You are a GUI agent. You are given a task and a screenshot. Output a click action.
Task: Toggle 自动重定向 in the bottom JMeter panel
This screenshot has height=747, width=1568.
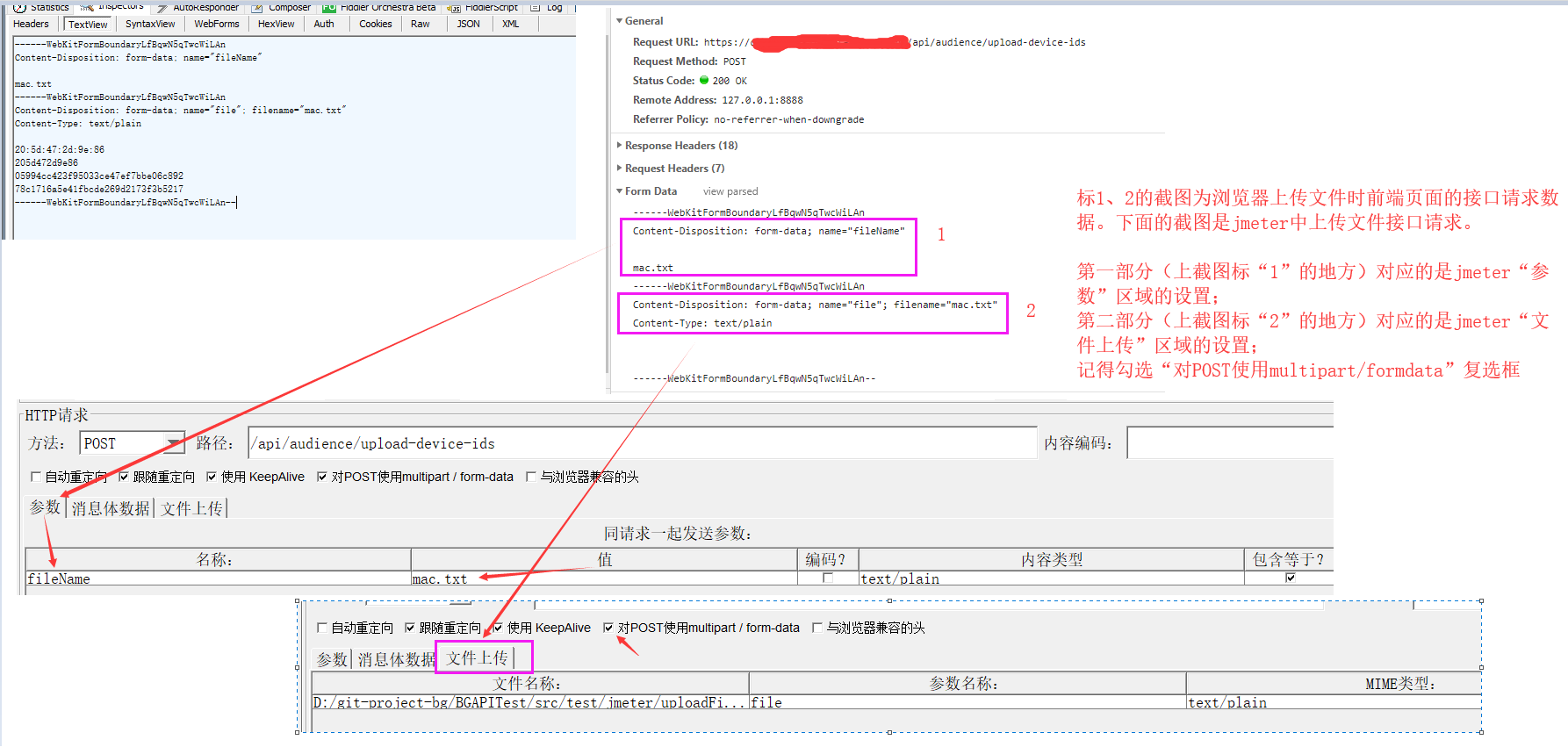322,628
